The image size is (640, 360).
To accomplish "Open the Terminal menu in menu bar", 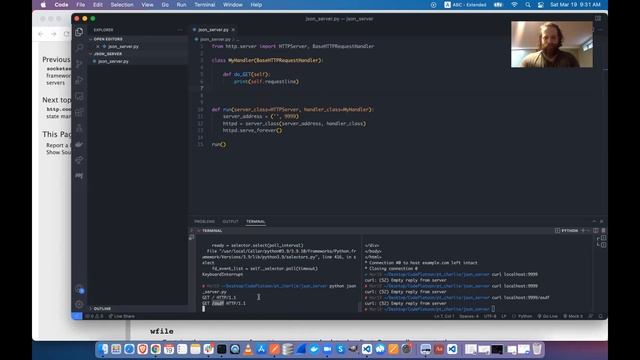I will click(204, 5).
